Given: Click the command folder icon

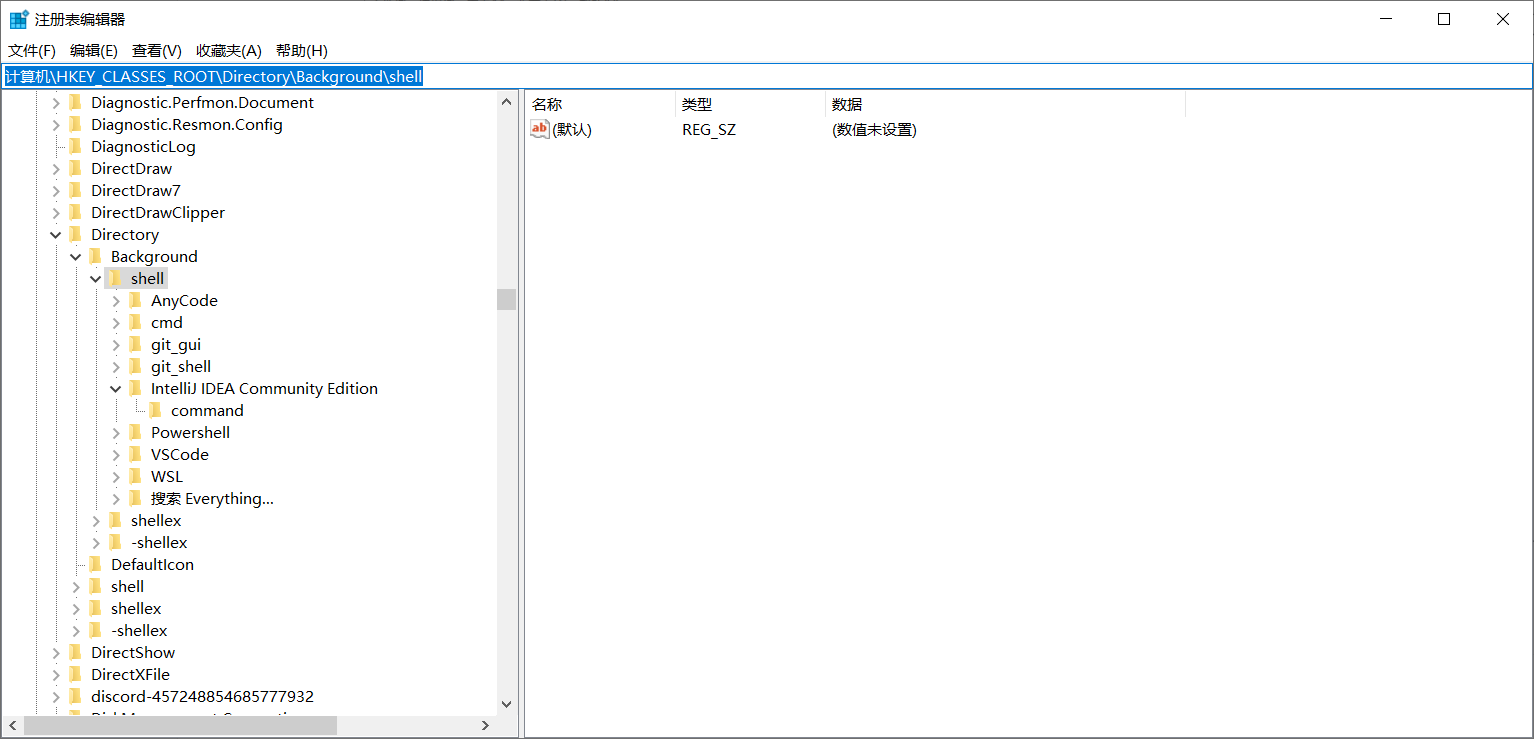Looking at the screenshot, I should click(x=155, y=410).
